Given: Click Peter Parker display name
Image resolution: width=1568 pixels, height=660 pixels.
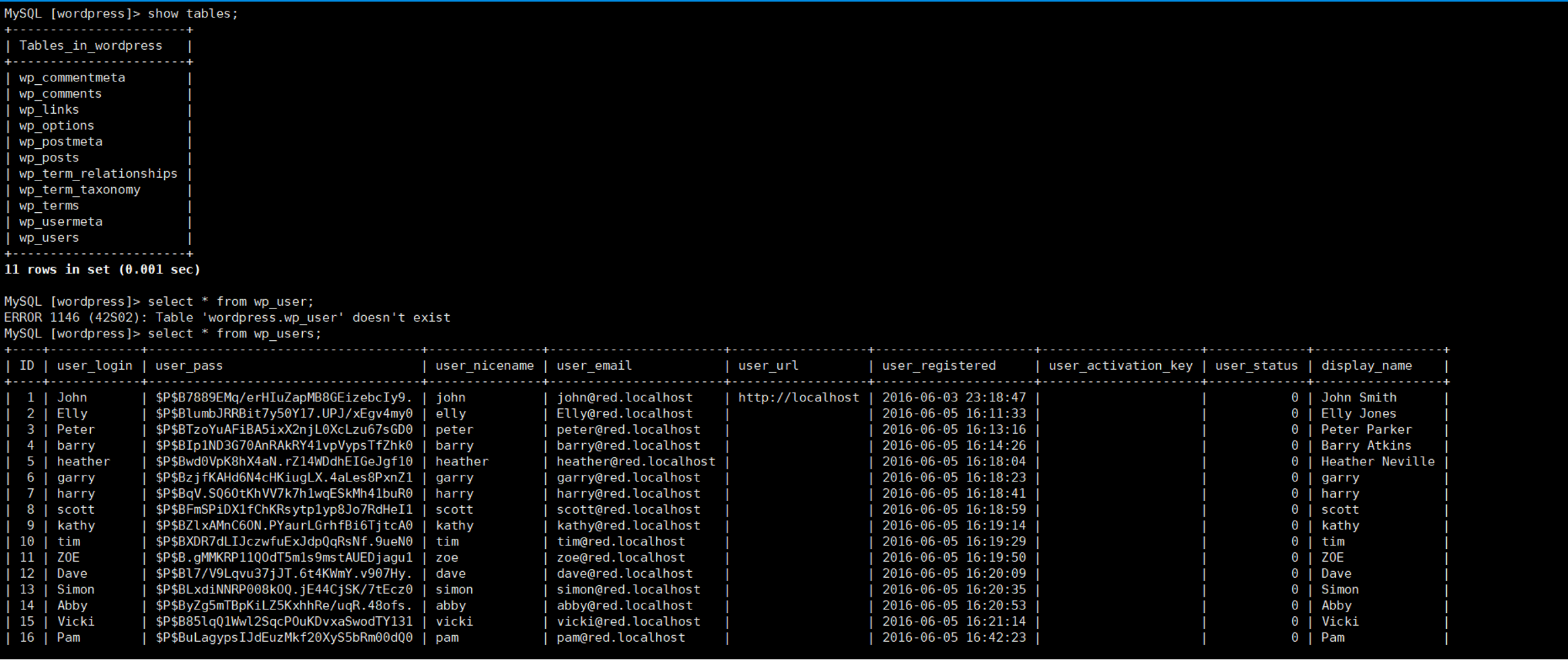Looking at the screenshot, I should click(x=1367, y=430).
